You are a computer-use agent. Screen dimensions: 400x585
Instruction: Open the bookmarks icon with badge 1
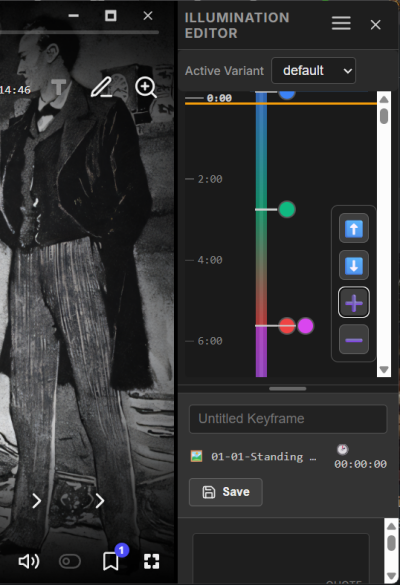click(111, 561)
